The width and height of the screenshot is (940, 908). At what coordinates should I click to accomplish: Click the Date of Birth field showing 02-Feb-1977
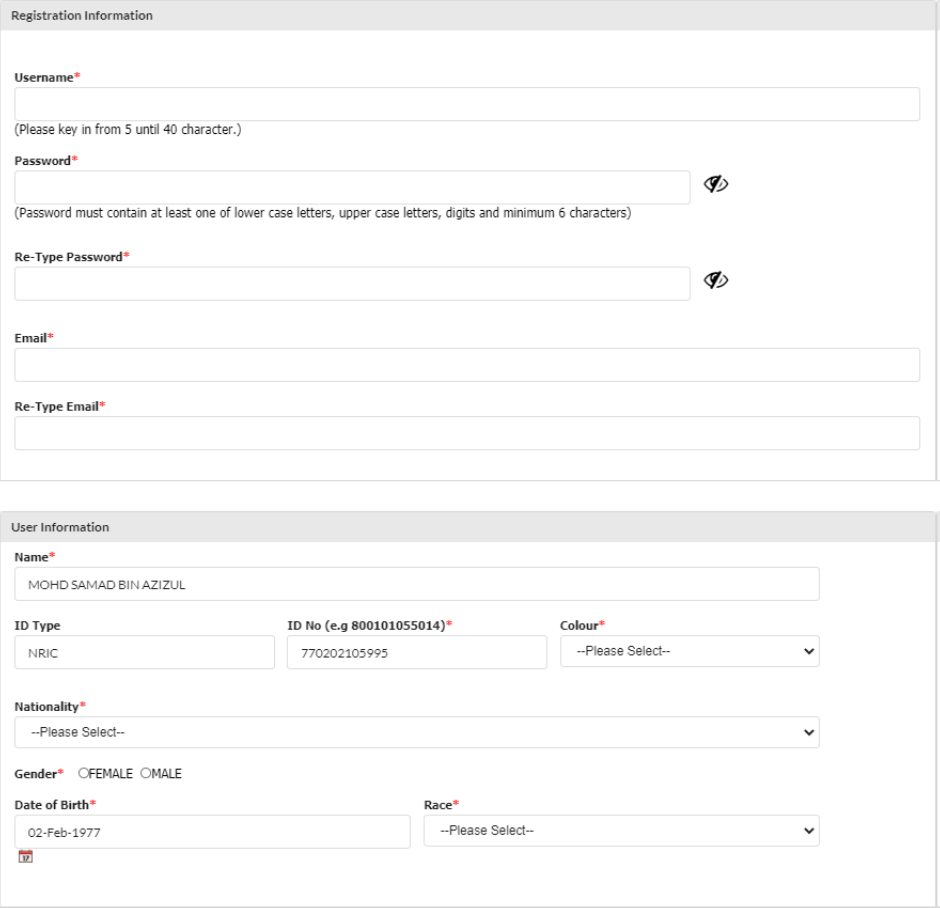pos(212,831)
